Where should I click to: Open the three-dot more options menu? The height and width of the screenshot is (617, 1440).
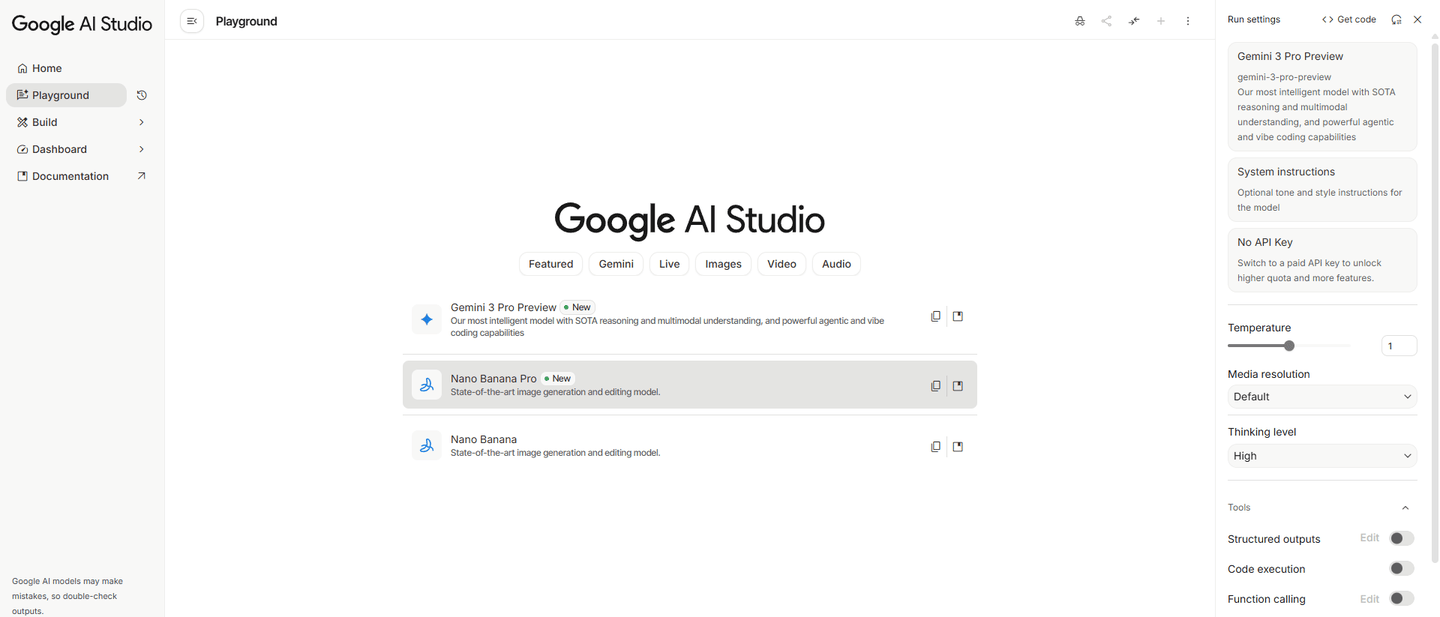(1188, 21)
